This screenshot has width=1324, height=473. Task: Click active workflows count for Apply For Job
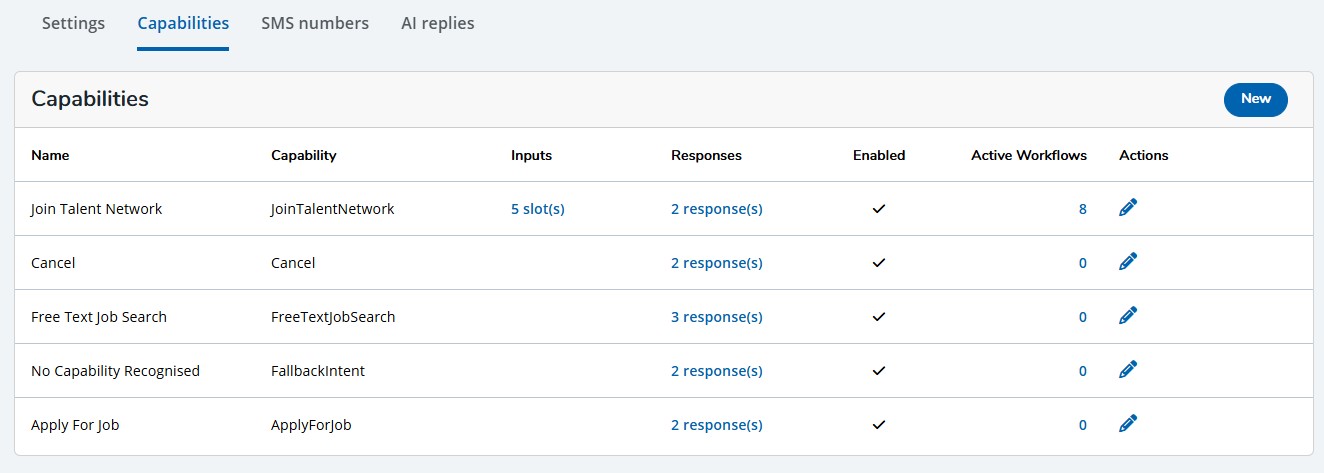[1082, 425]
